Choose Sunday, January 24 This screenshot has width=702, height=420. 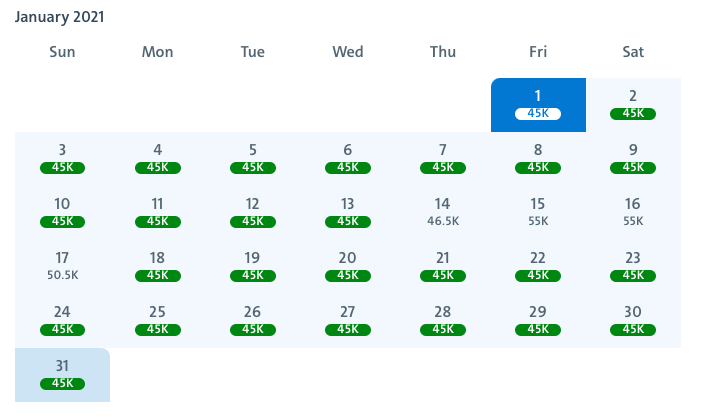click(x=62, y=320)
